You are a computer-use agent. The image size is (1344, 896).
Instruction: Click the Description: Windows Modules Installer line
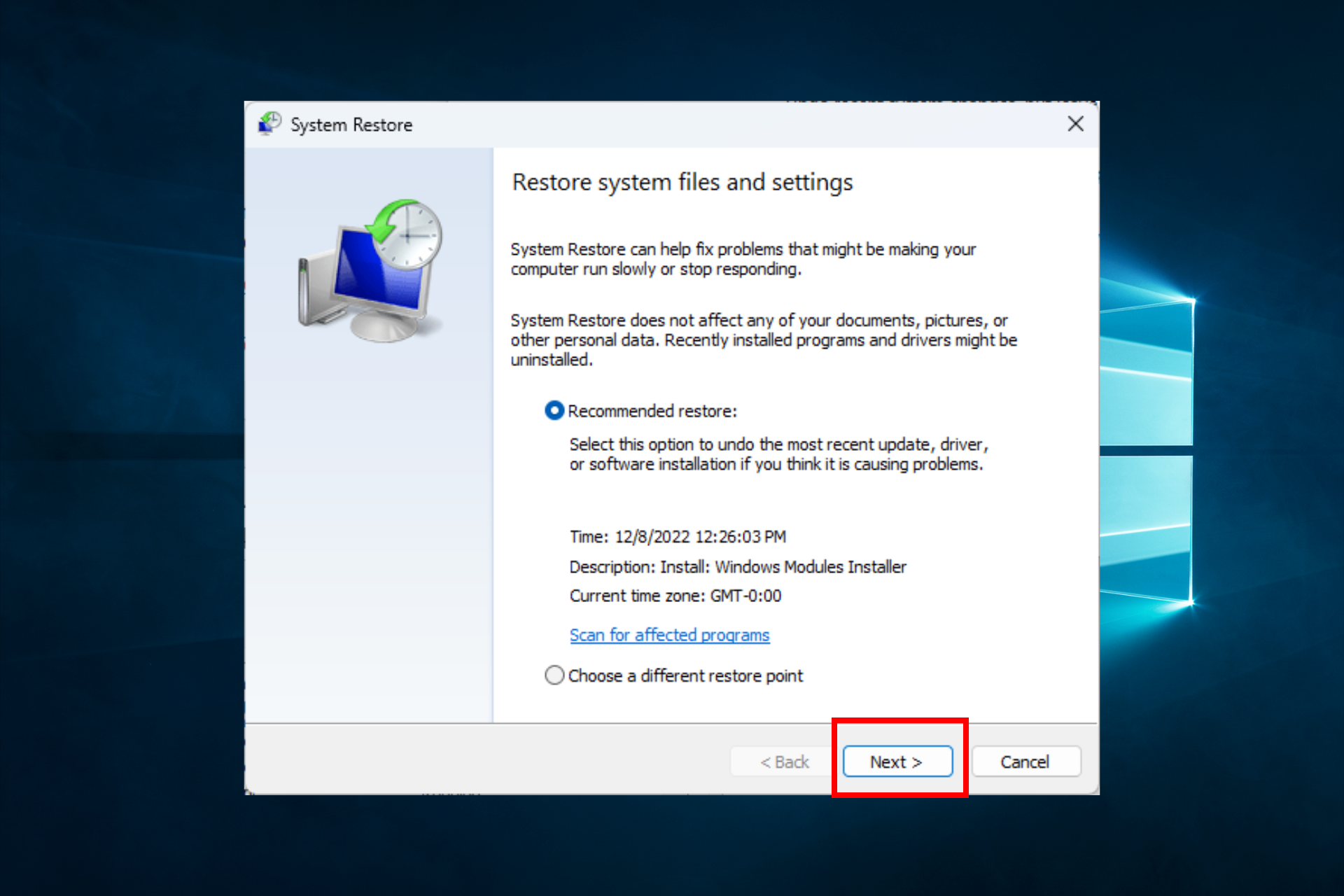coord(737,567)
